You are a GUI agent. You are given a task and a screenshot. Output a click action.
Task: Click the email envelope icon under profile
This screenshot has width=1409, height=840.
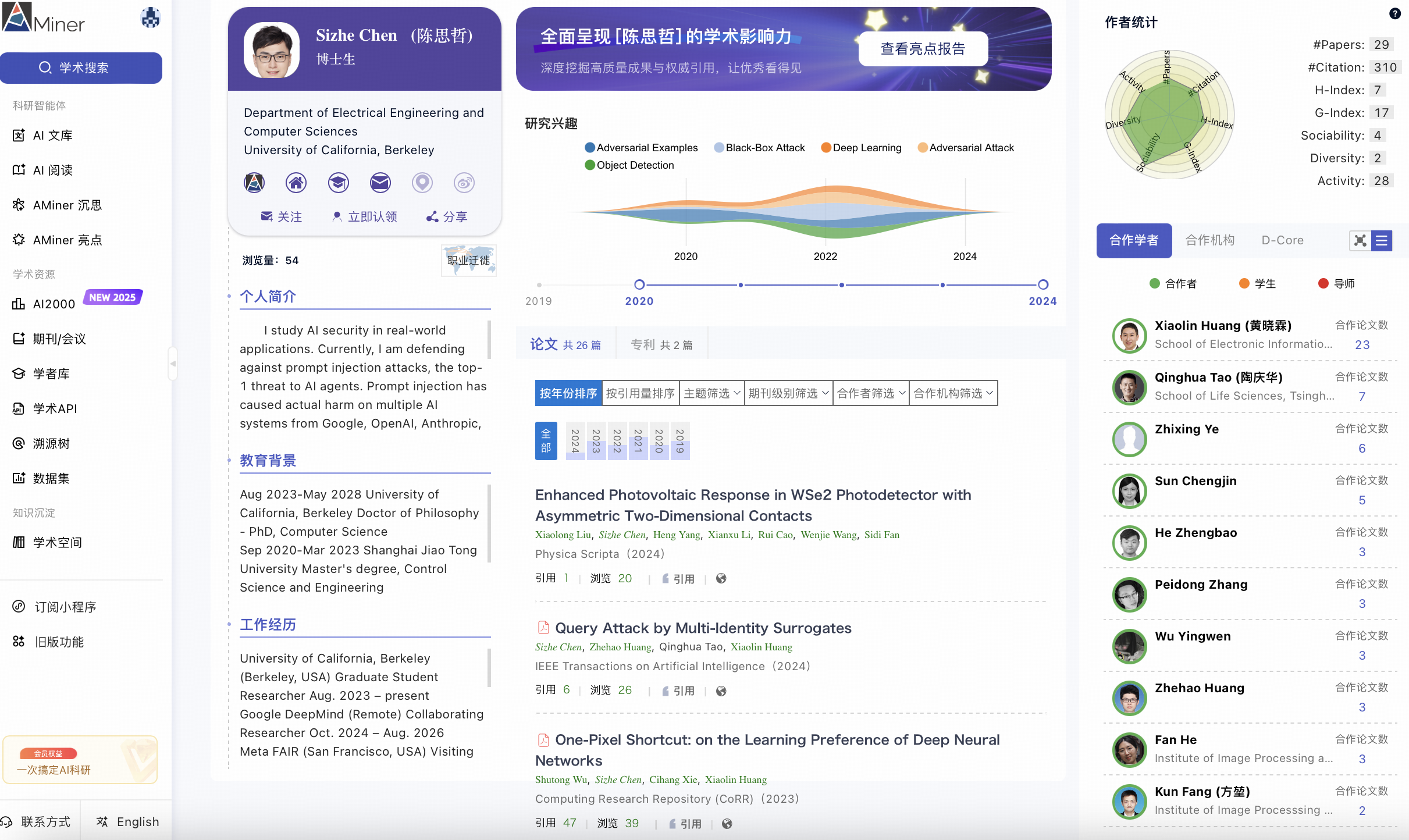click(x=380, y=183)
